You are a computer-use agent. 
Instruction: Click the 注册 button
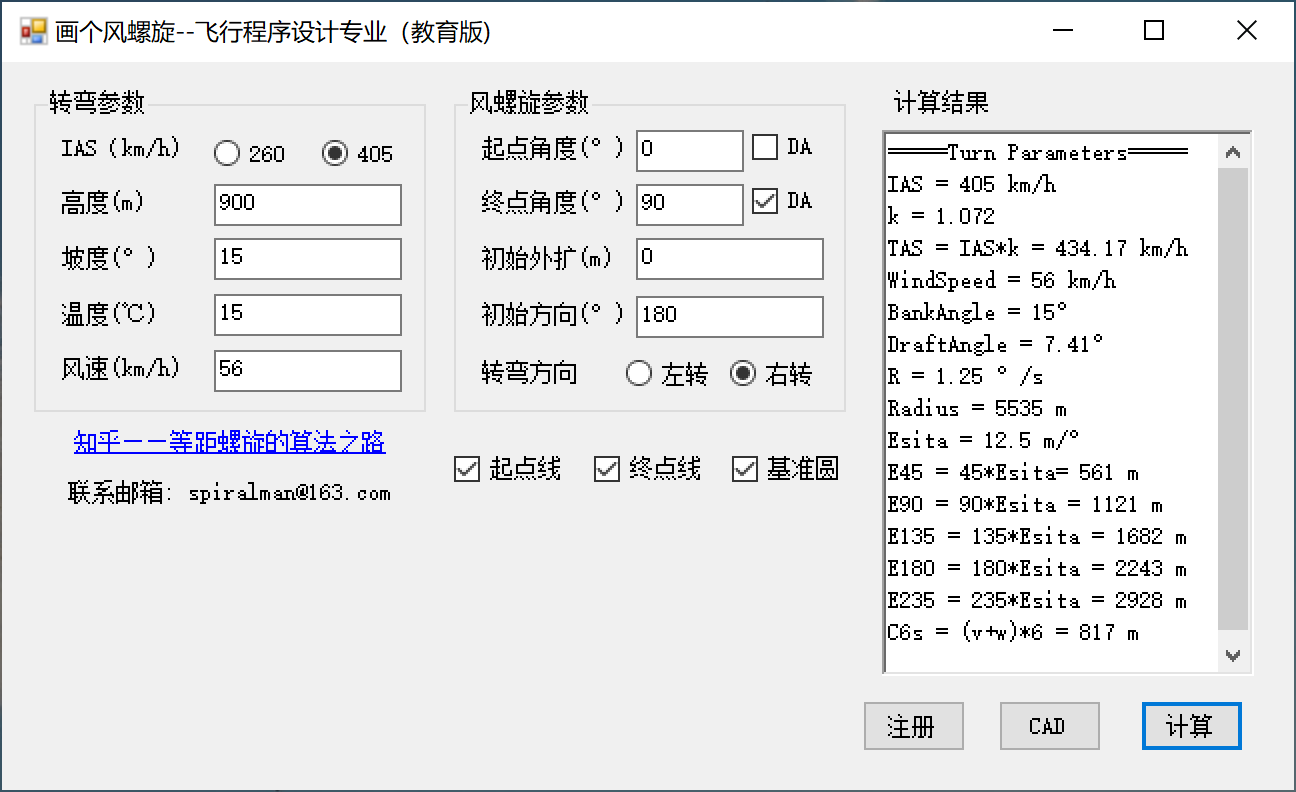tap(914, 726)
